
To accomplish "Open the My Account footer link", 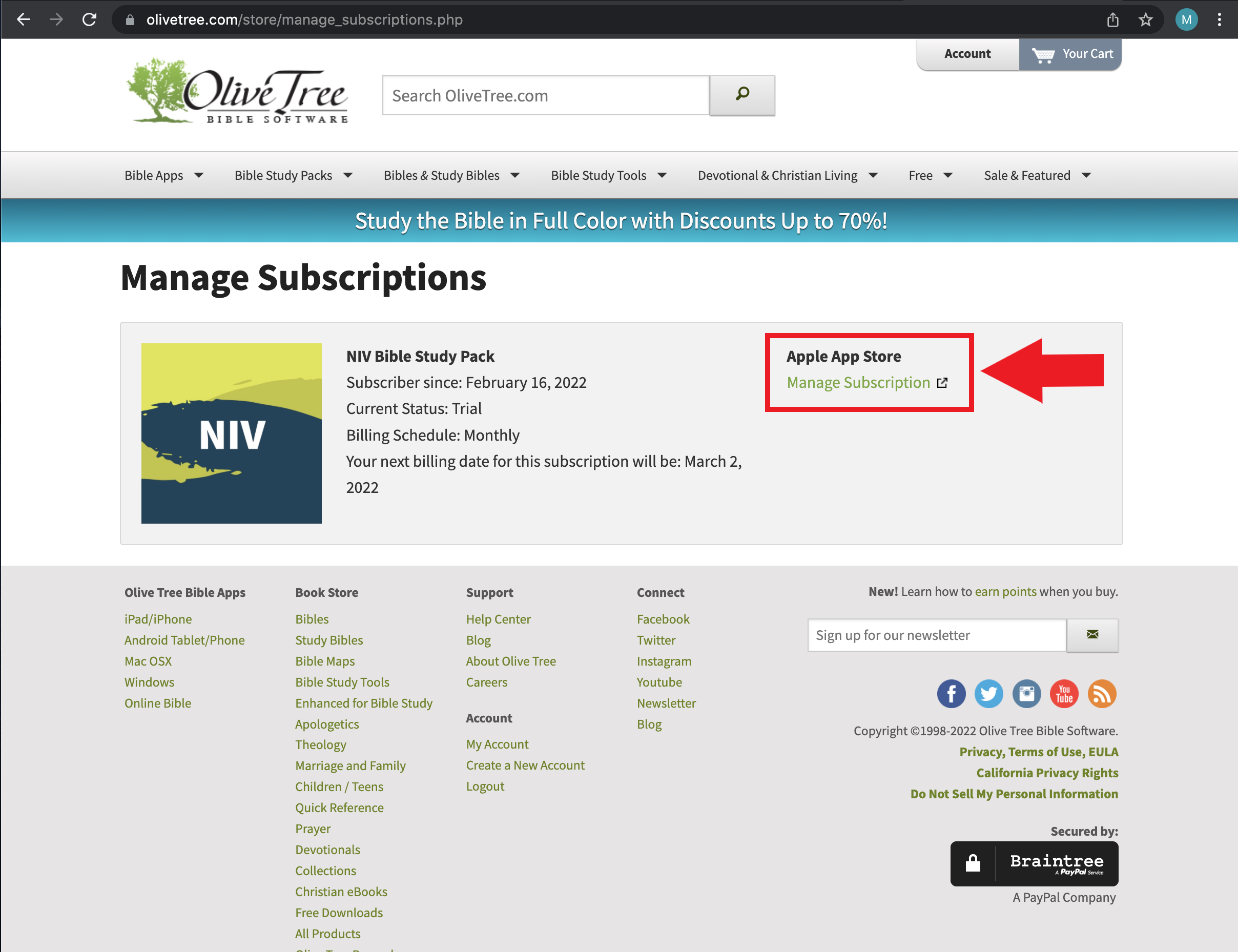I will click(498, 744).
